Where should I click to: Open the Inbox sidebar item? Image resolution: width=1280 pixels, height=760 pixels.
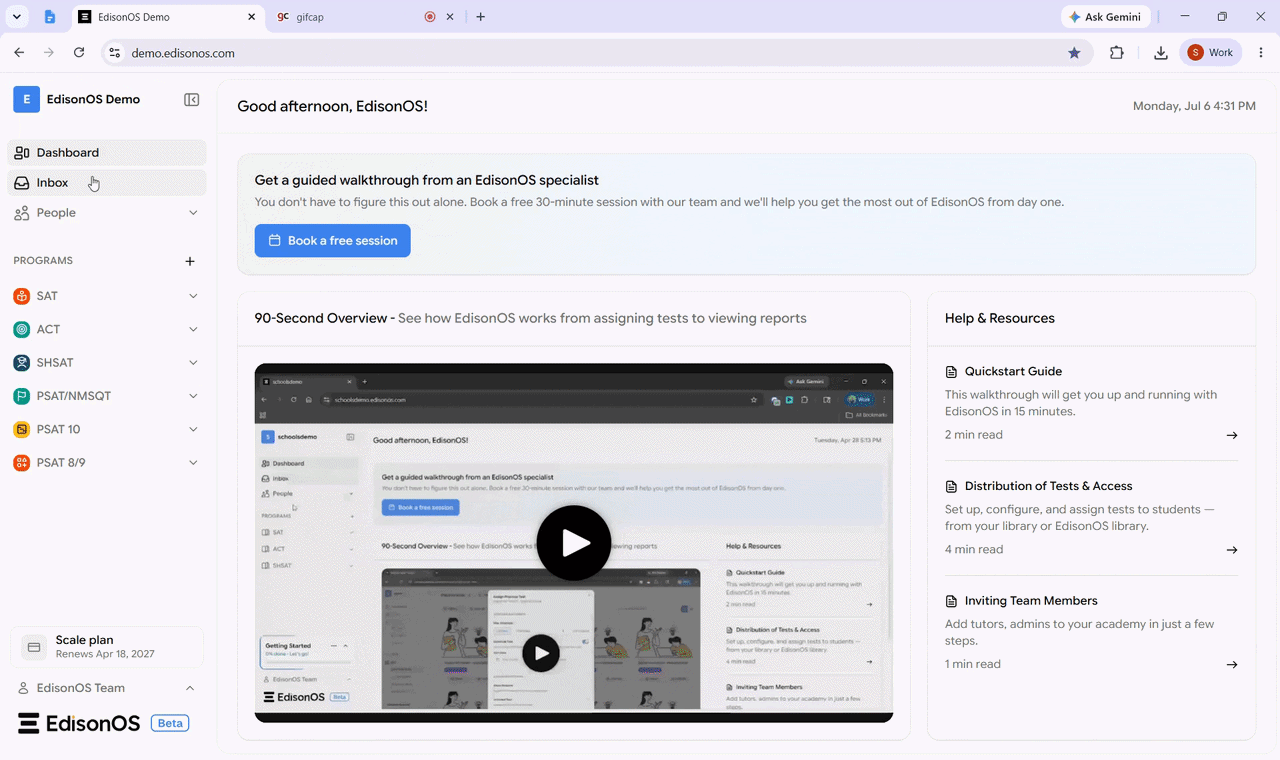(x=107, y=183)
